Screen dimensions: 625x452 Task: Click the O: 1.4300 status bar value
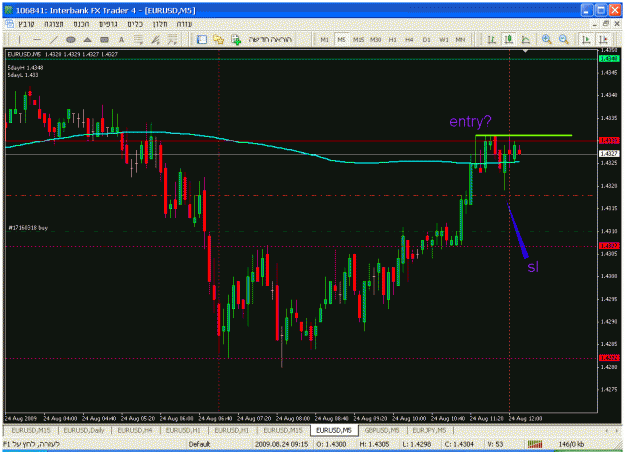pos(331,444)
